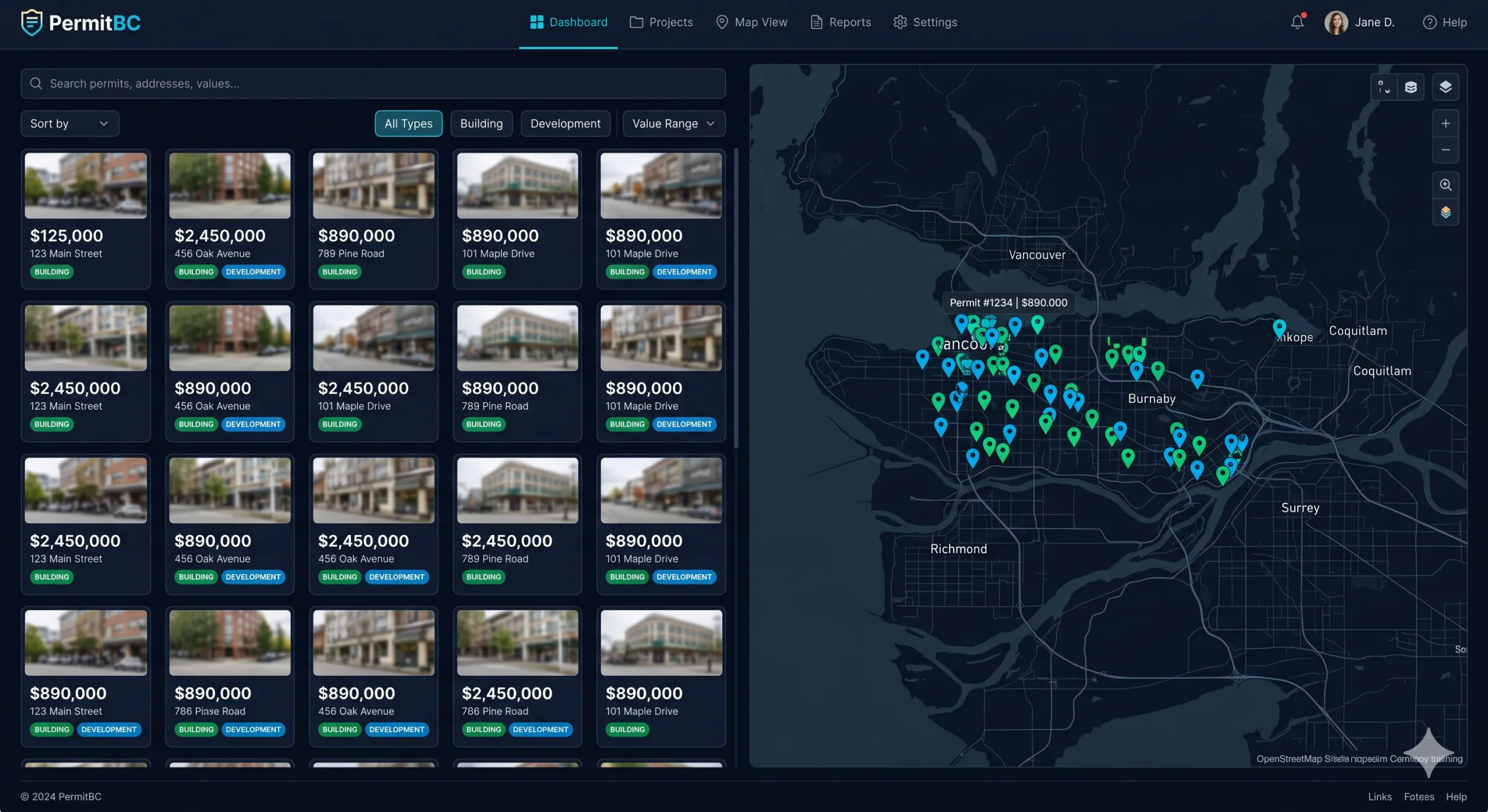Switch to the Map View tab
This screenshot has height=812, width=1488.
tap(751, 22)
